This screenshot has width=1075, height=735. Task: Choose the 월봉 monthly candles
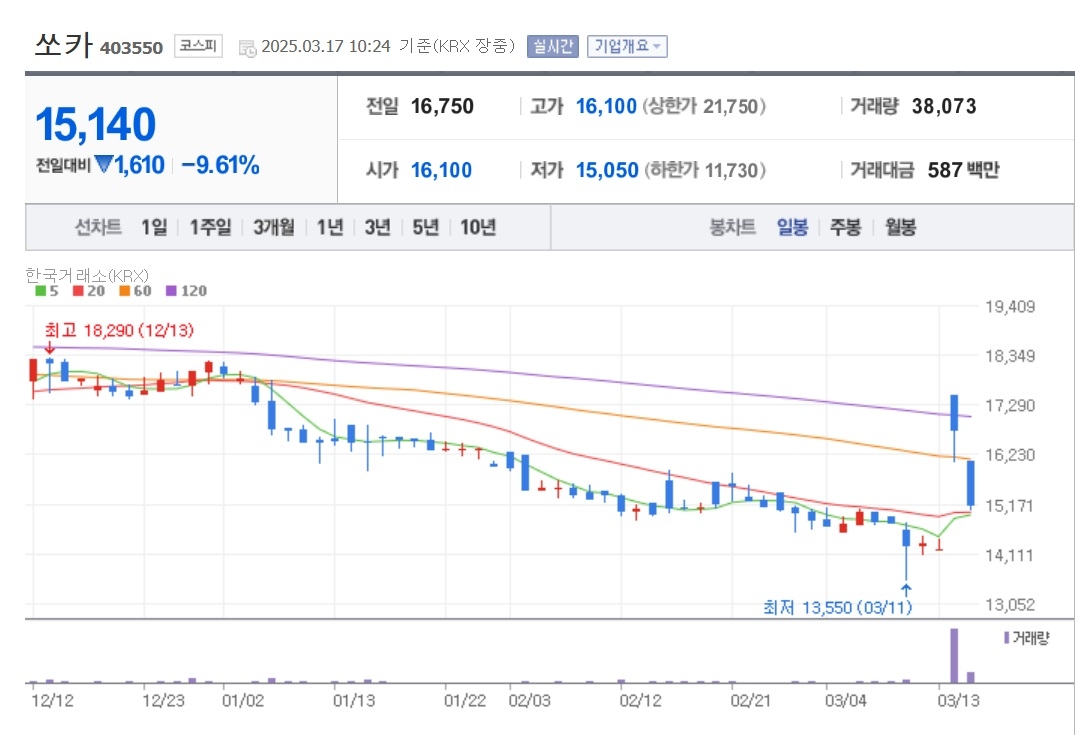click(899, 227)
